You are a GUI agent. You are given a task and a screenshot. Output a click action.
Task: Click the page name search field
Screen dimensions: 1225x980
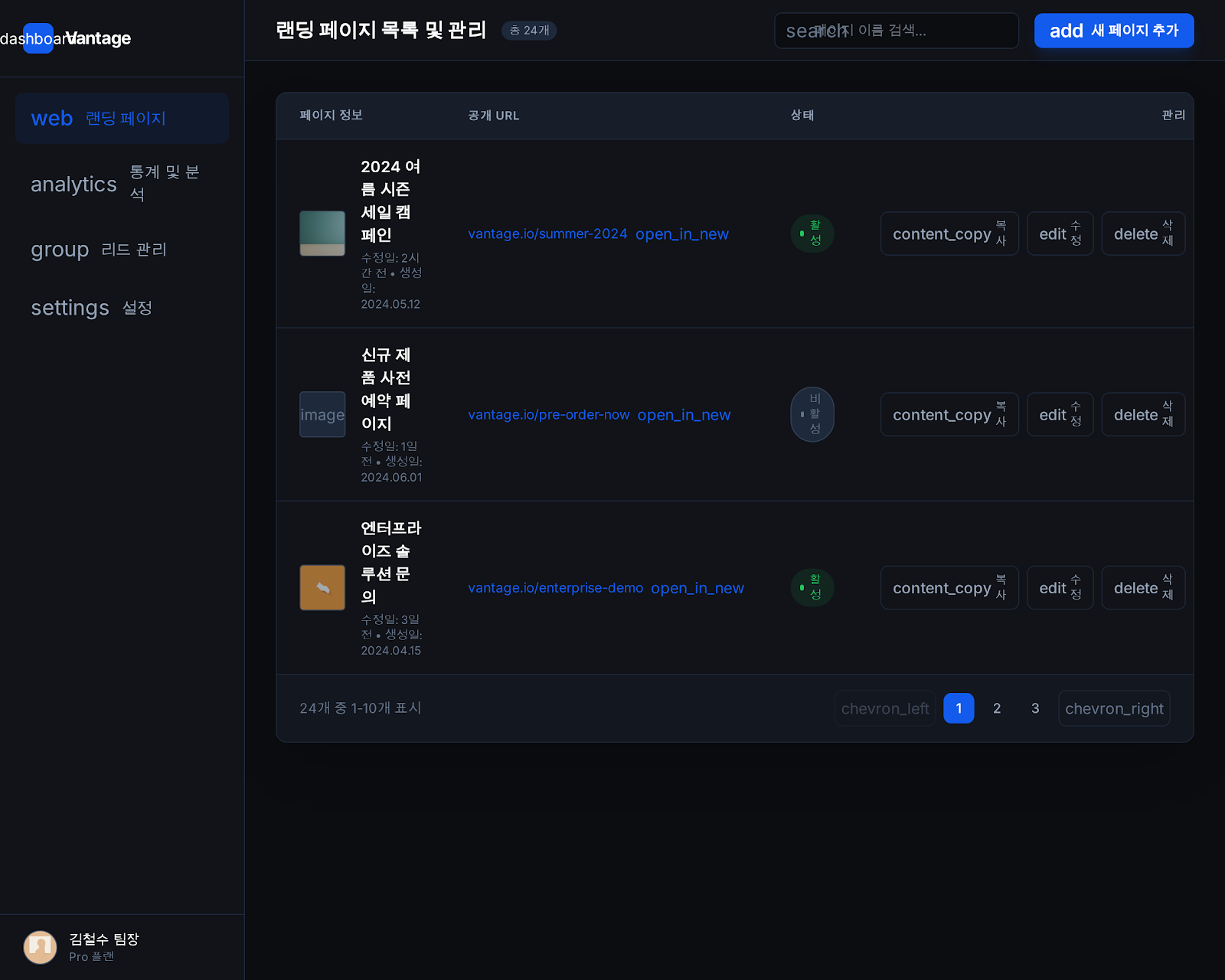point(896,31)
